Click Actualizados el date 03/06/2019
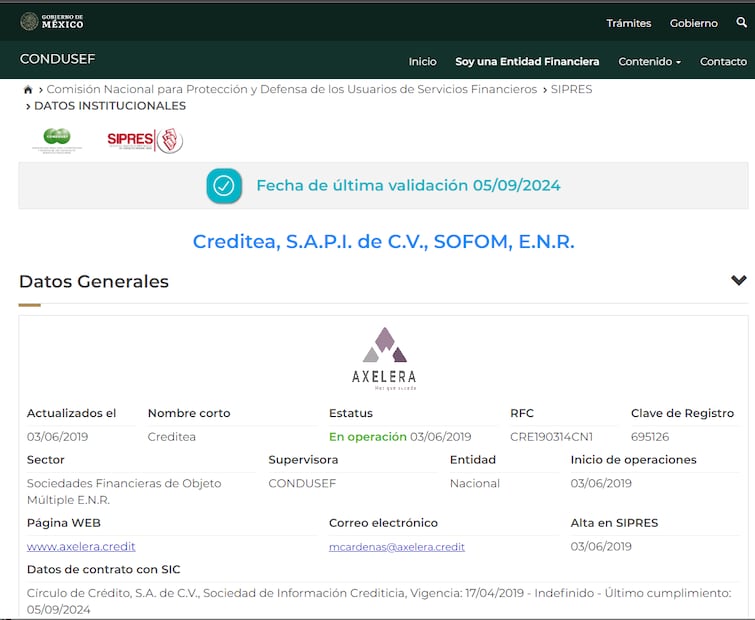This screenshot has width=755, height=620. pos(57,437)
